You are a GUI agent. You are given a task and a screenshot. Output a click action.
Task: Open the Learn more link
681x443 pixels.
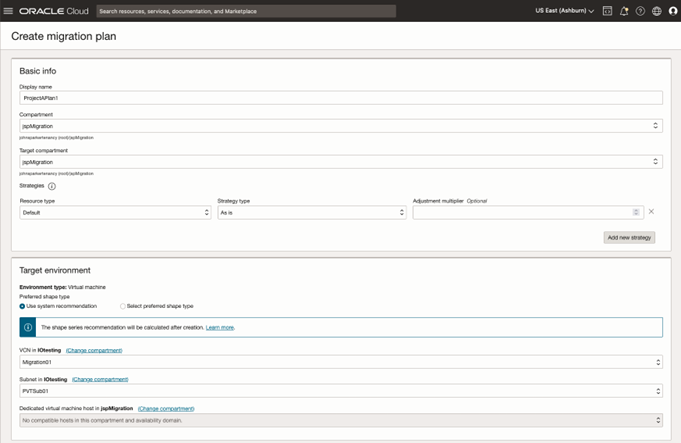[220, 327]
